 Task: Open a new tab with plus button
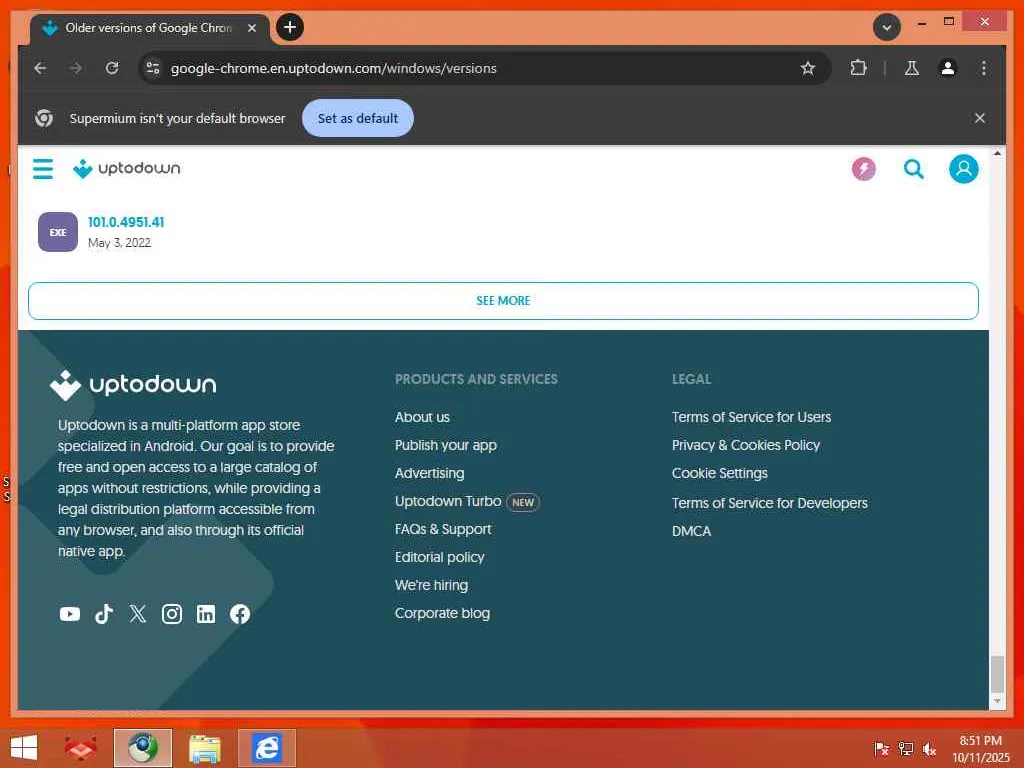point(290,27)
